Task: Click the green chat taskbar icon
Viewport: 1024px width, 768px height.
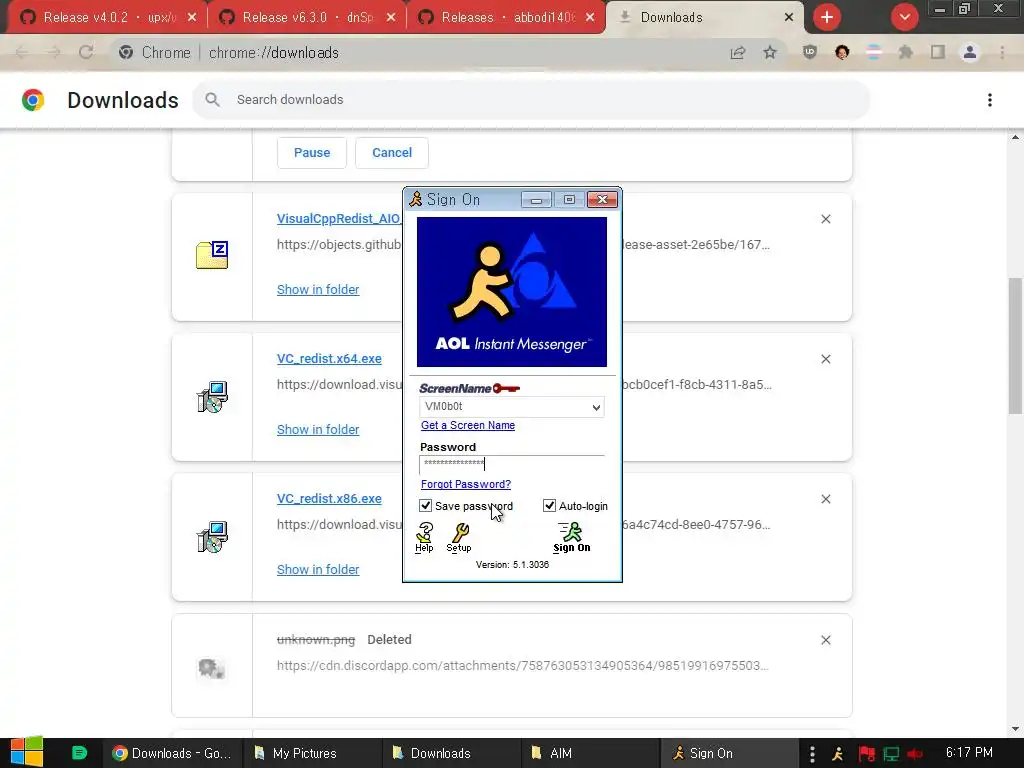Action: tap(79, 753)
